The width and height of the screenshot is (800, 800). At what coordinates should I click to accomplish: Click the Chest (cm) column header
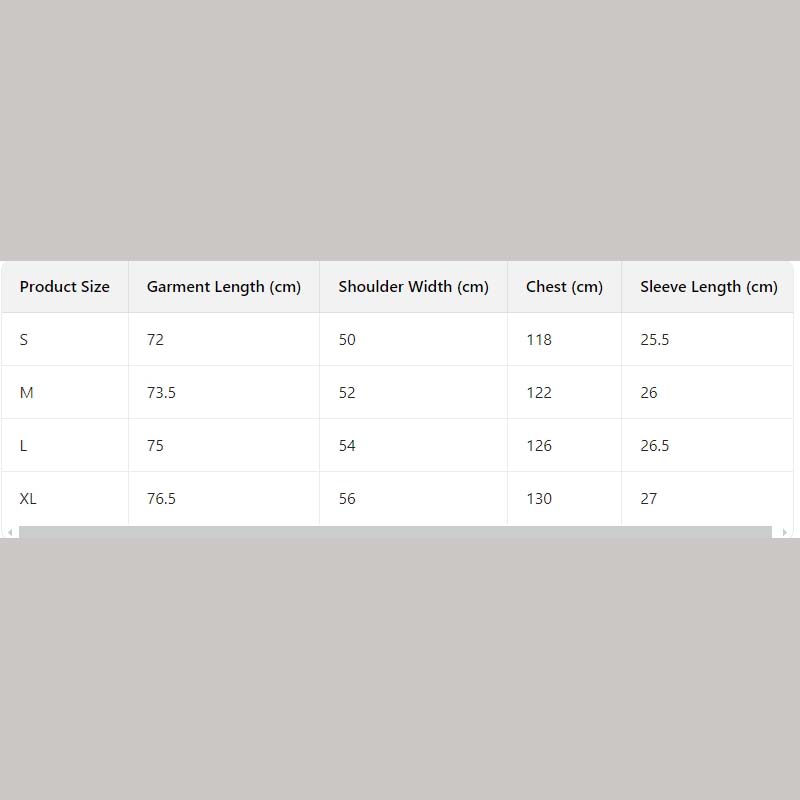[x=564, y=287]
